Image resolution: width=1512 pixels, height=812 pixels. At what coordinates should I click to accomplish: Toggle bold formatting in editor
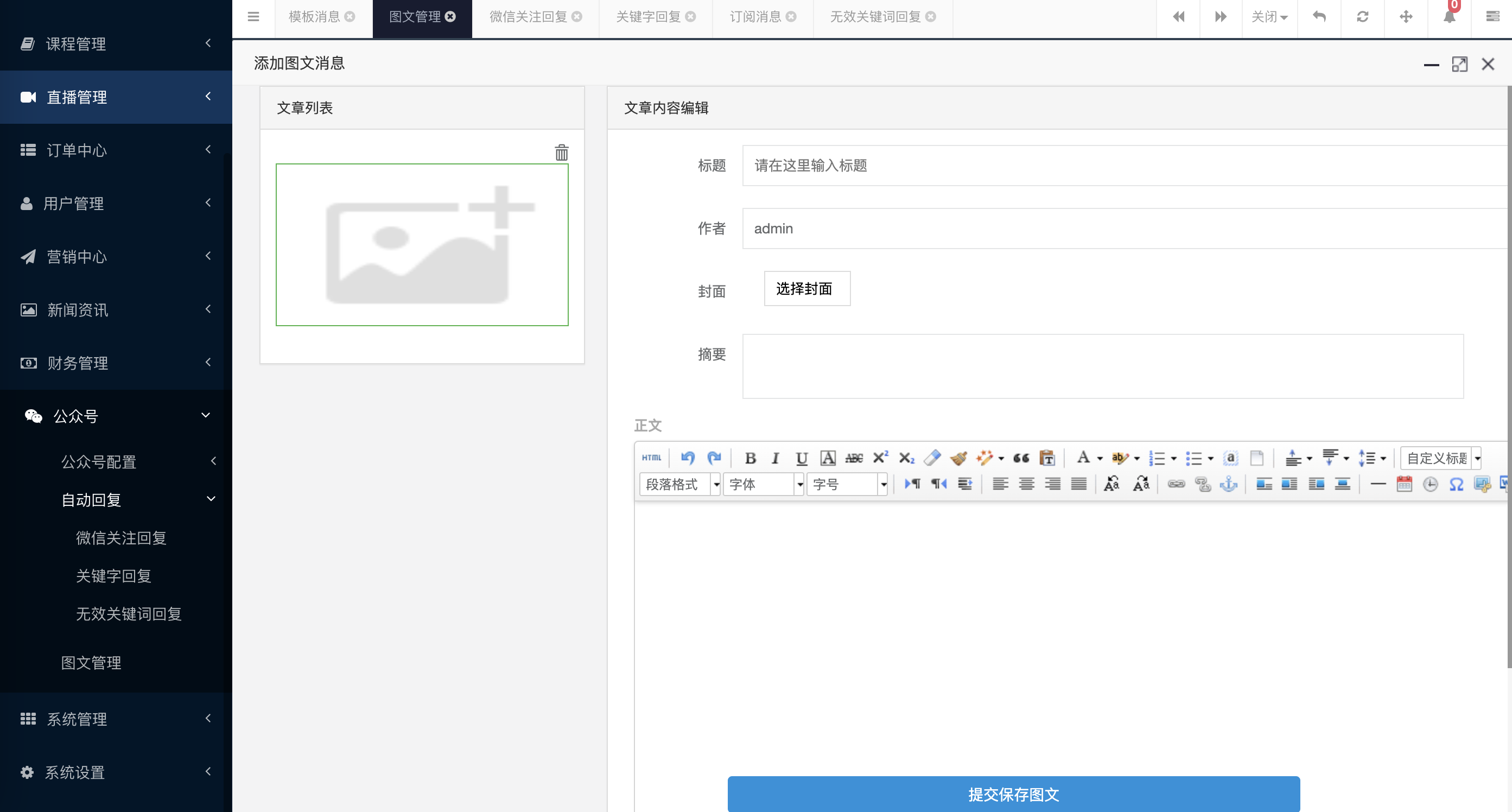pos(750,458)
